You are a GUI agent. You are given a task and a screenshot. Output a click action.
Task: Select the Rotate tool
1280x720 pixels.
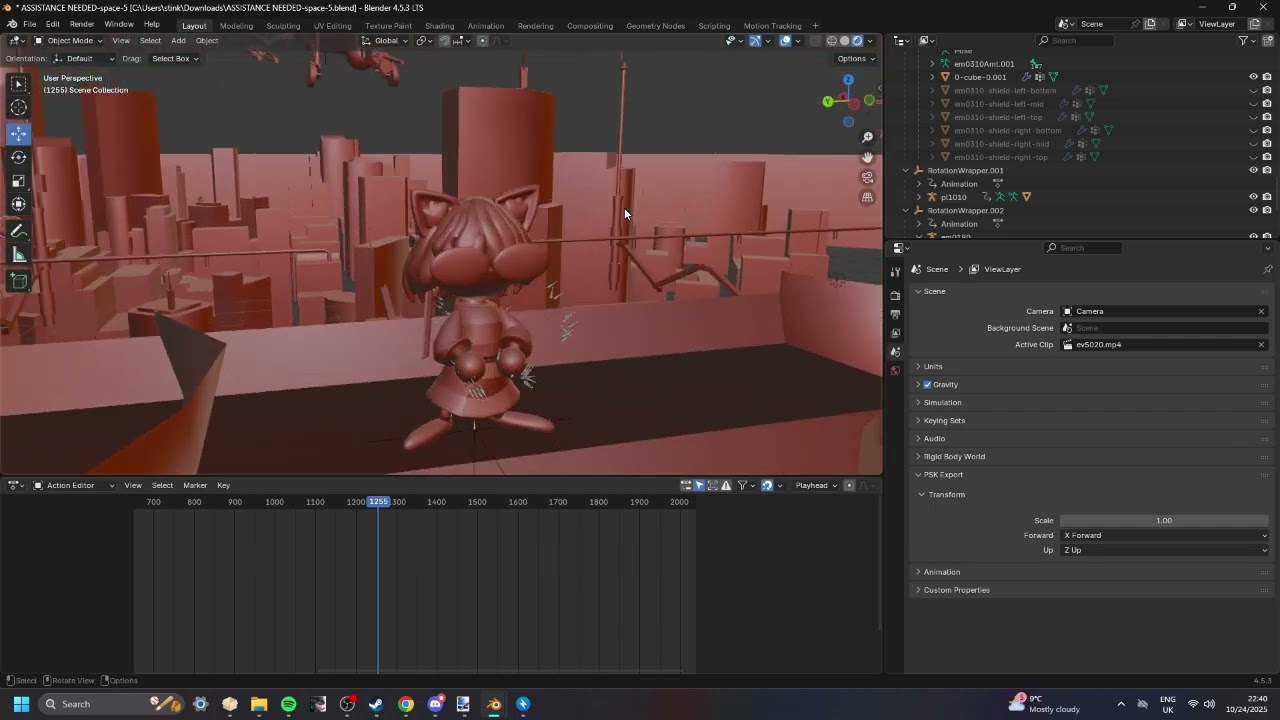point(19,157)
